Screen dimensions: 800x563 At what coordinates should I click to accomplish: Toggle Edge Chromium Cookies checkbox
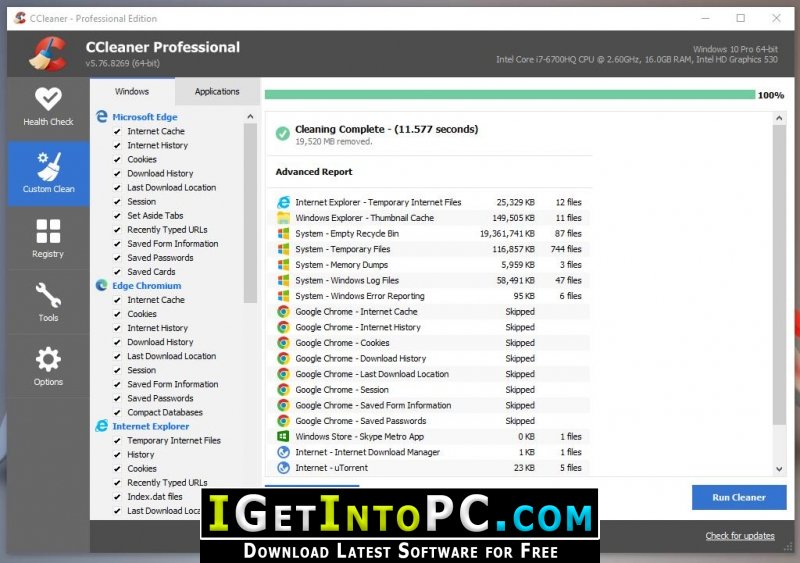117,314
